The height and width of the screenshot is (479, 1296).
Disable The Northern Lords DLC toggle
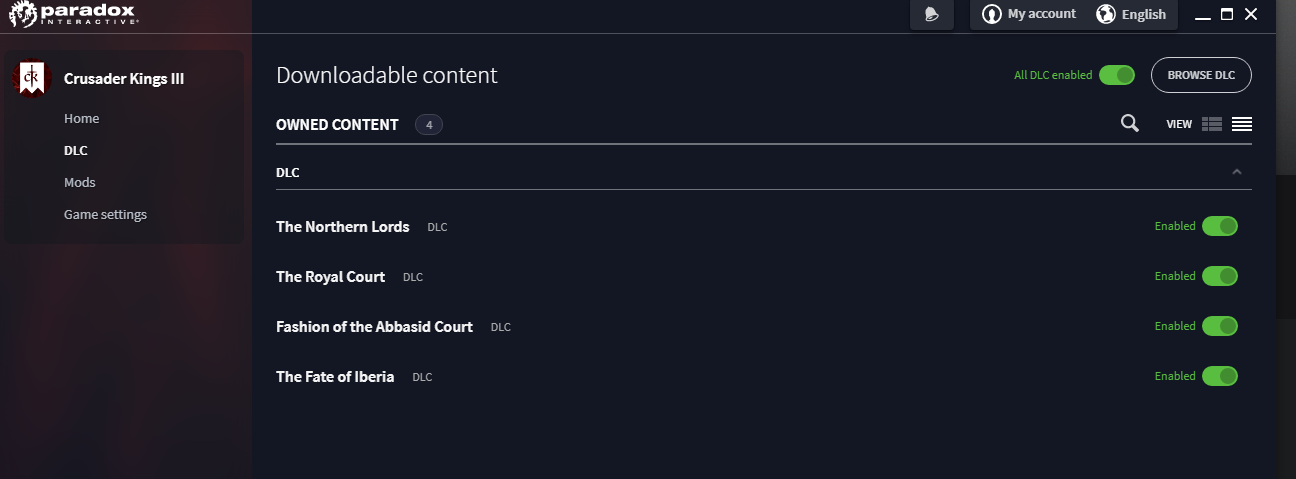[1220, 226]
